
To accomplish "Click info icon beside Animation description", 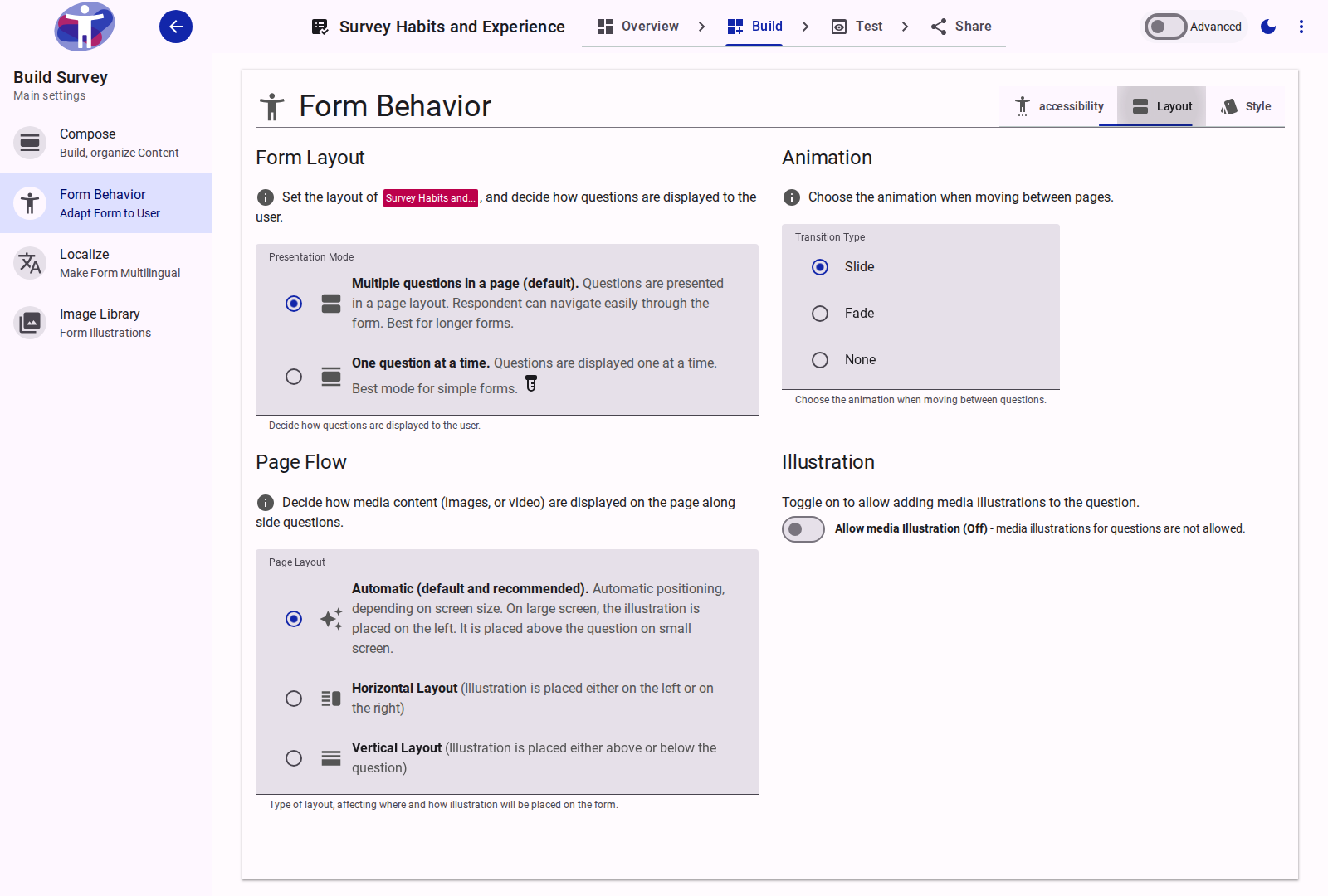I will pos(792,197).
